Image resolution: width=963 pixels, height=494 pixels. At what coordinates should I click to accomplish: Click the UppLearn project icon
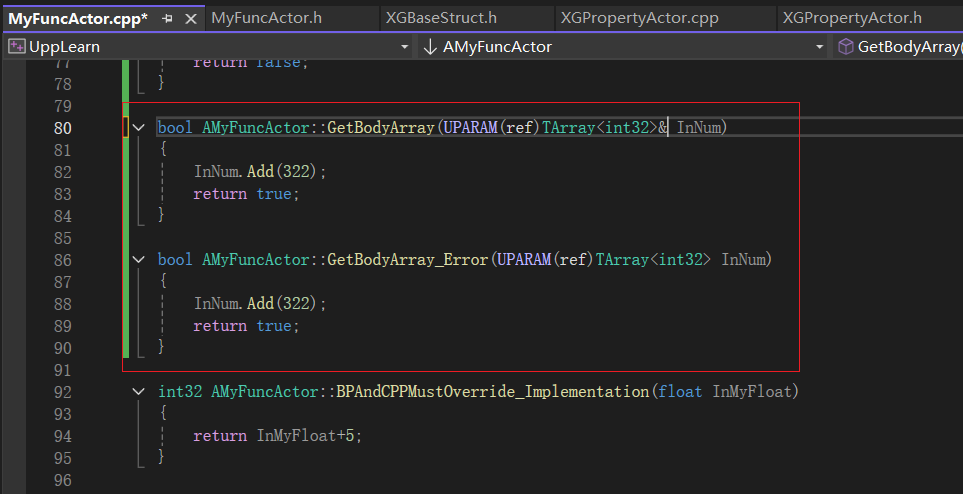click(x=17, y=47)
